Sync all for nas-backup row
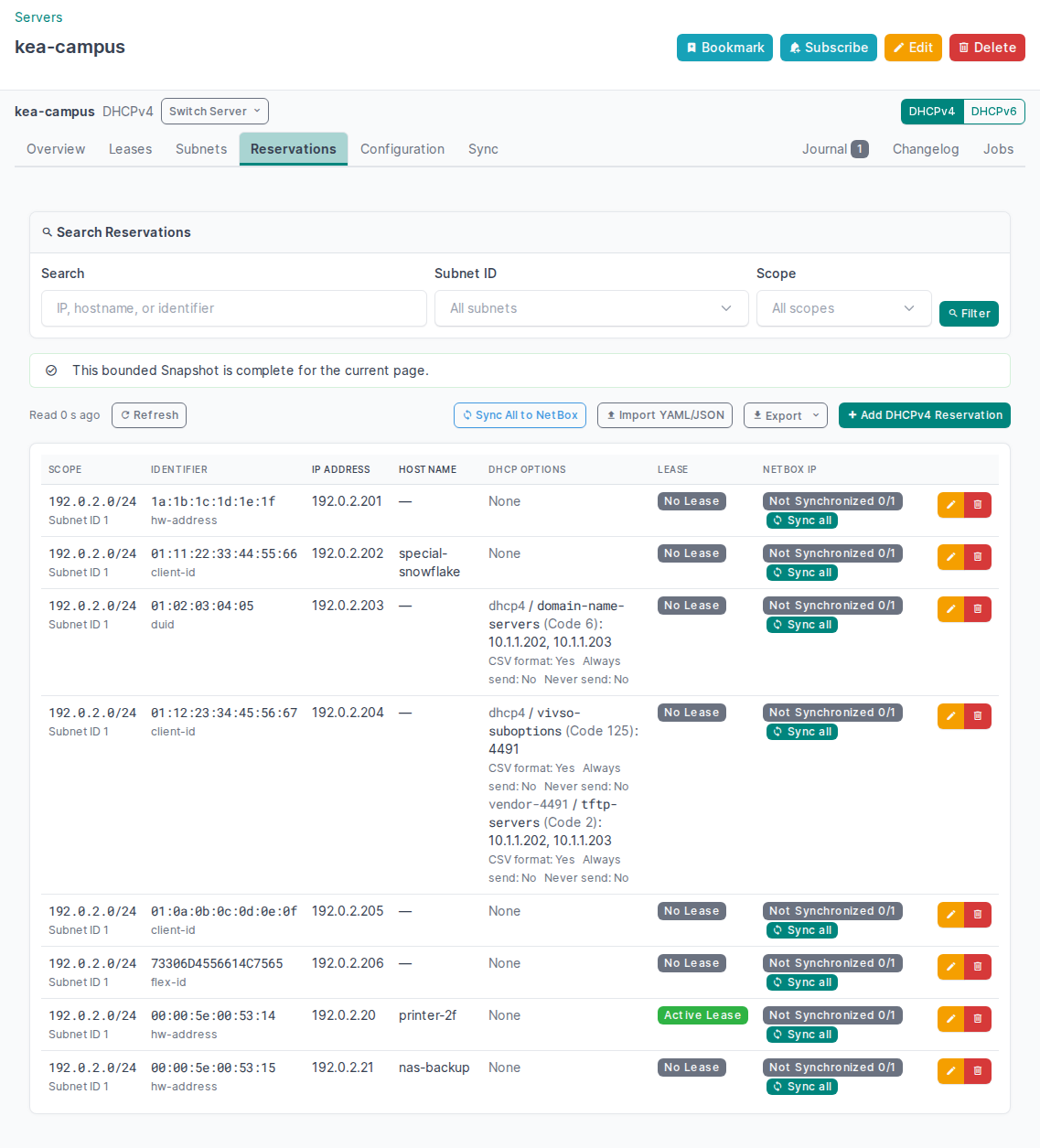 (802, 1087)
